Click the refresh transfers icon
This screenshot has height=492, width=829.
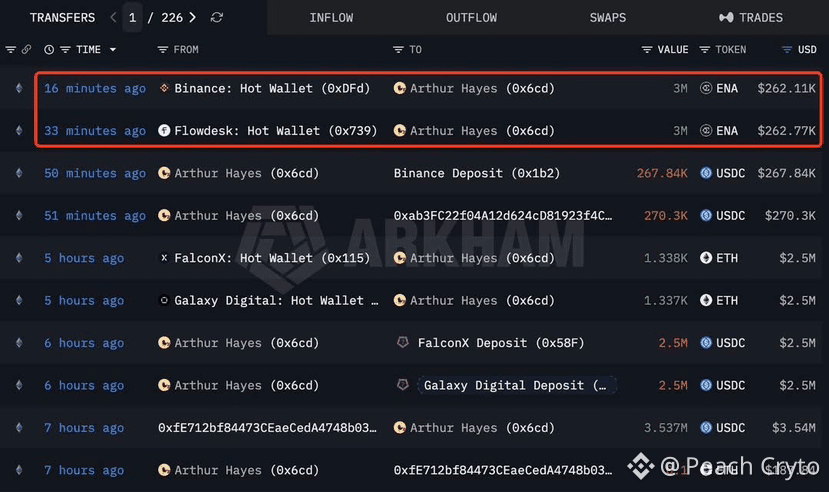coord(216,17)
